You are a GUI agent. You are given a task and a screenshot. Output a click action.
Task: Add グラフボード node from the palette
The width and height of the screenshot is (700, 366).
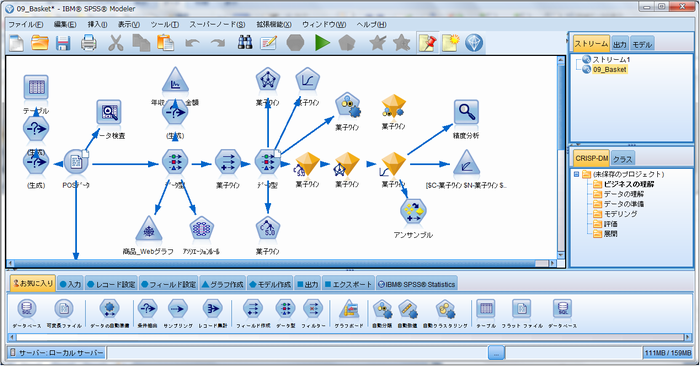click(x=349, y=308)
